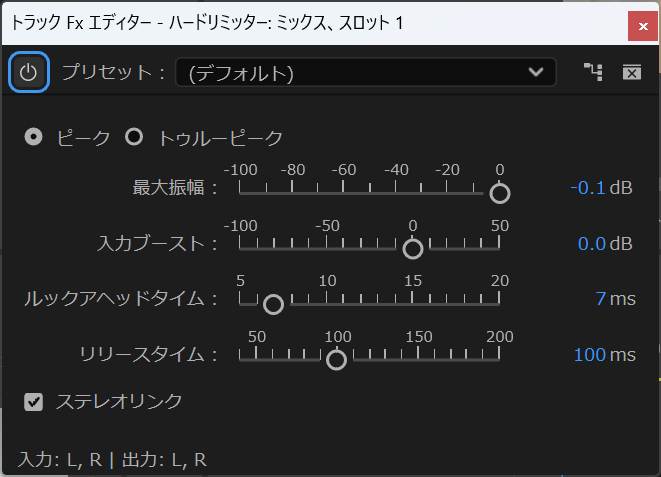Click the リリースタイム slider handle
The image size is (661, 477).
point(337,360)
